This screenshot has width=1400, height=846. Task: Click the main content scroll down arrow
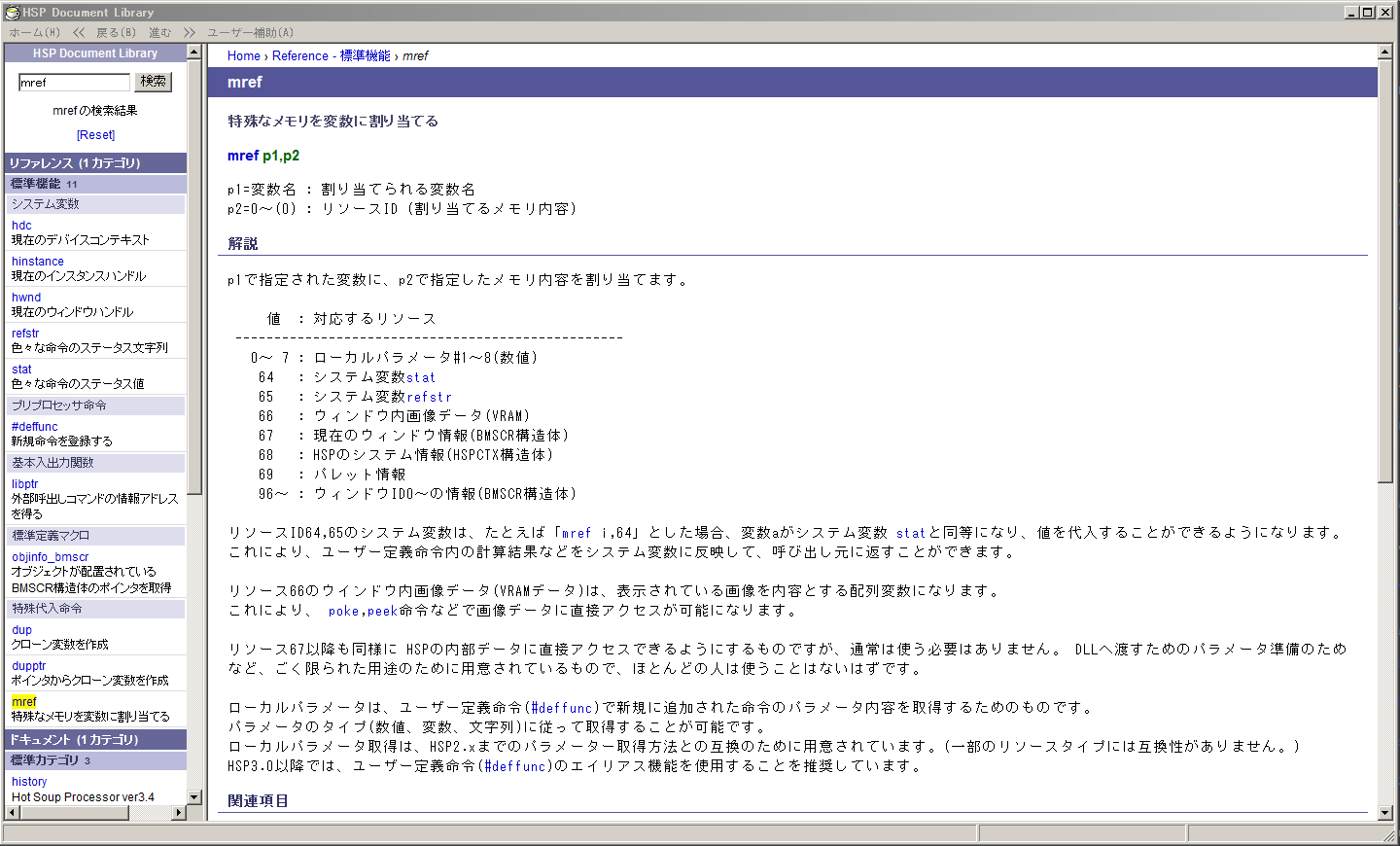click(1385, 813)
